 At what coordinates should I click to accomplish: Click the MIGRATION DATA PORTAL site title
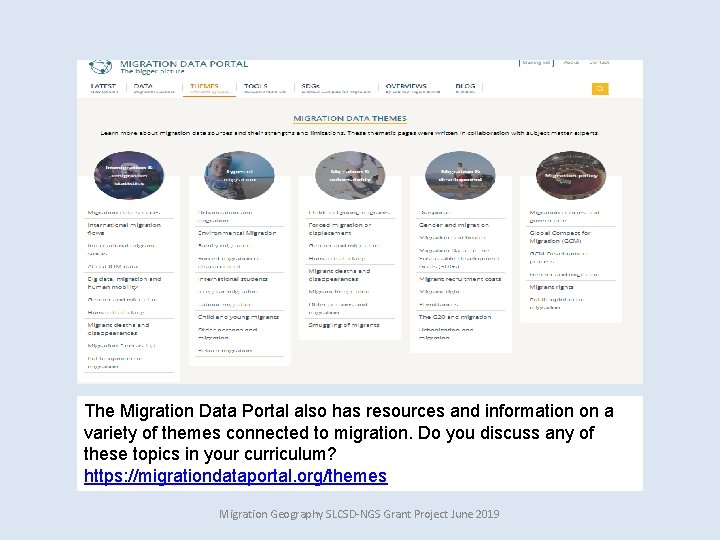click(184, 63)
